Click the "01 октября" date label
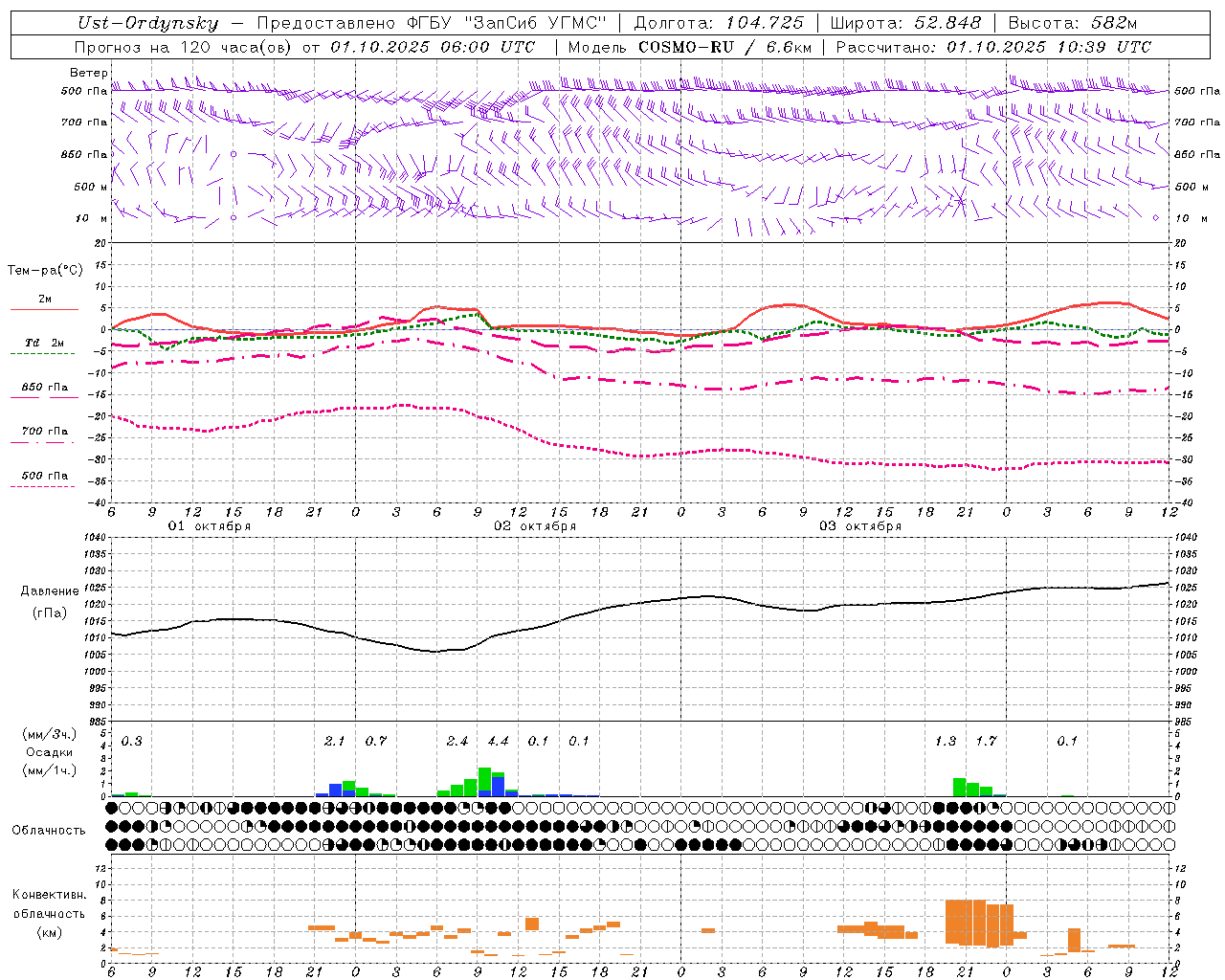Viewport: 1225px width, 980px height. coord(210,526)
